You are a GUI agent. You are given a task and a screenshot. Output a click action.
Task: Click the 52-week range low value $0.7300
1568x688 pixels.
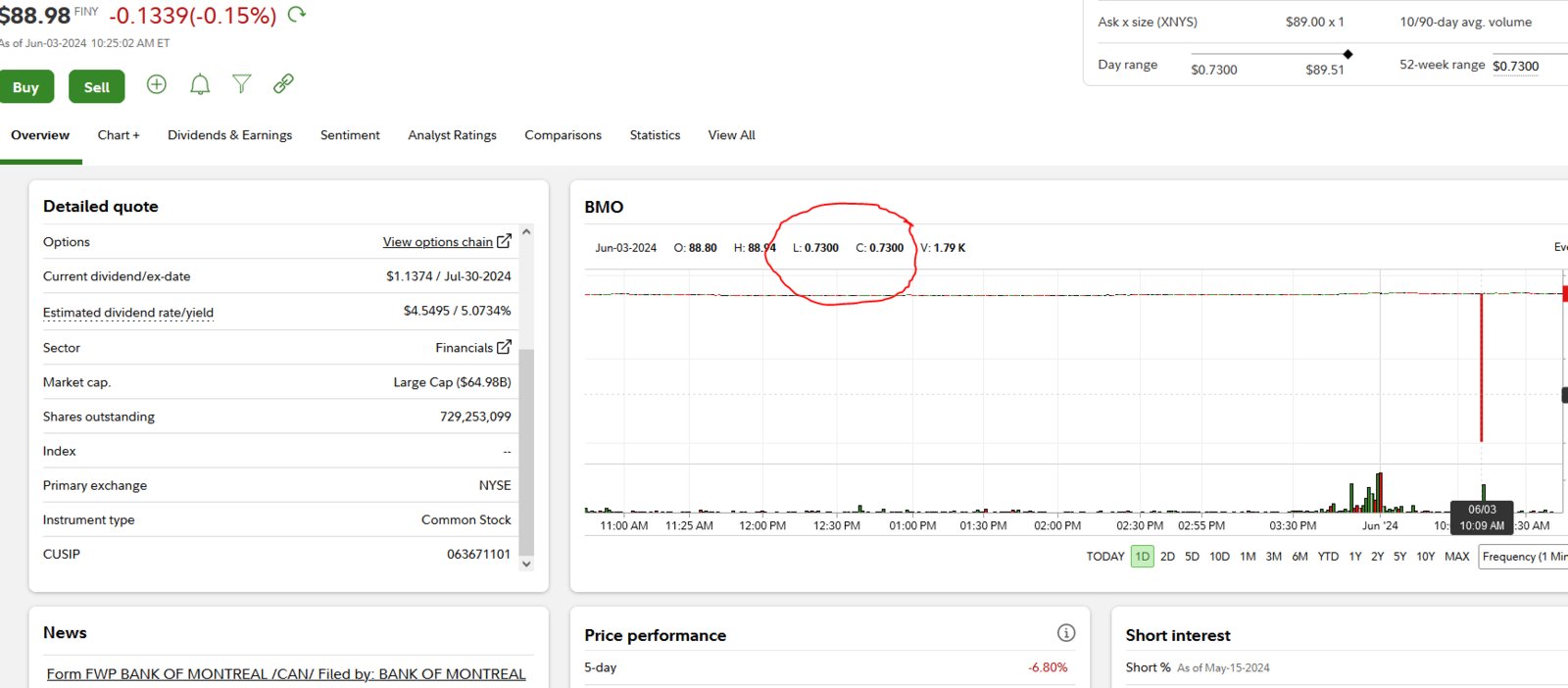[1516, 67]
